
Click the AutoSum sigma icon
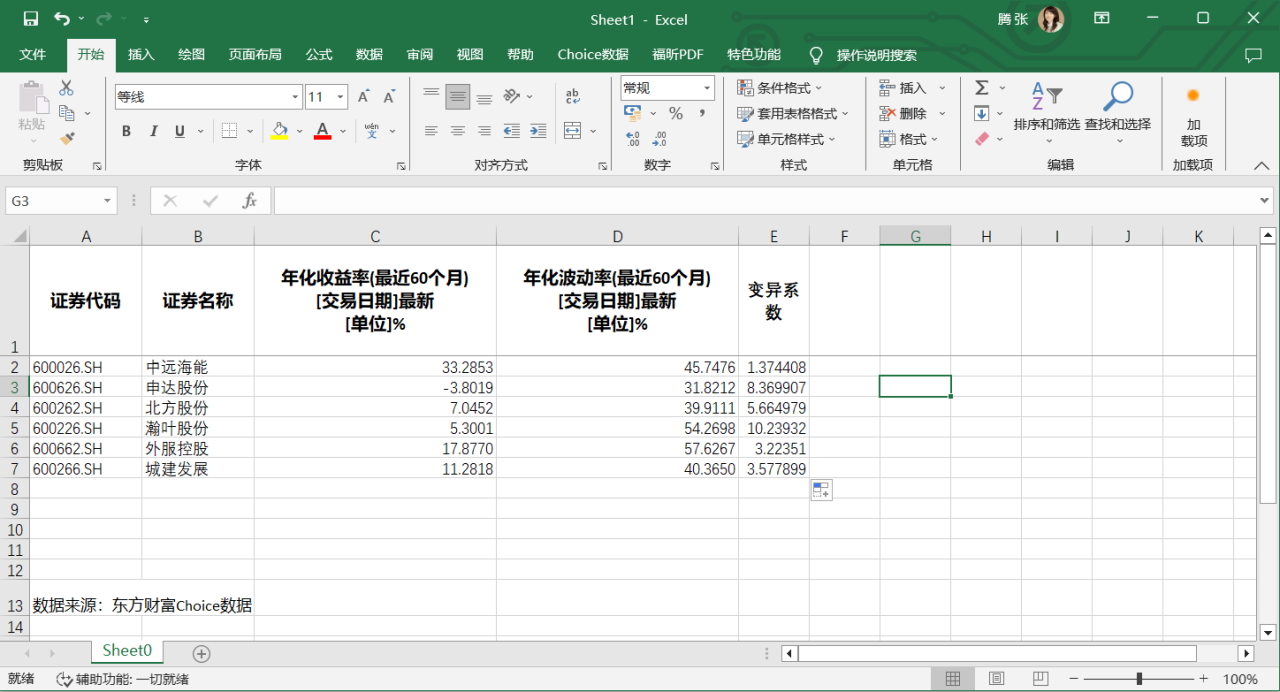coord(982,88)
